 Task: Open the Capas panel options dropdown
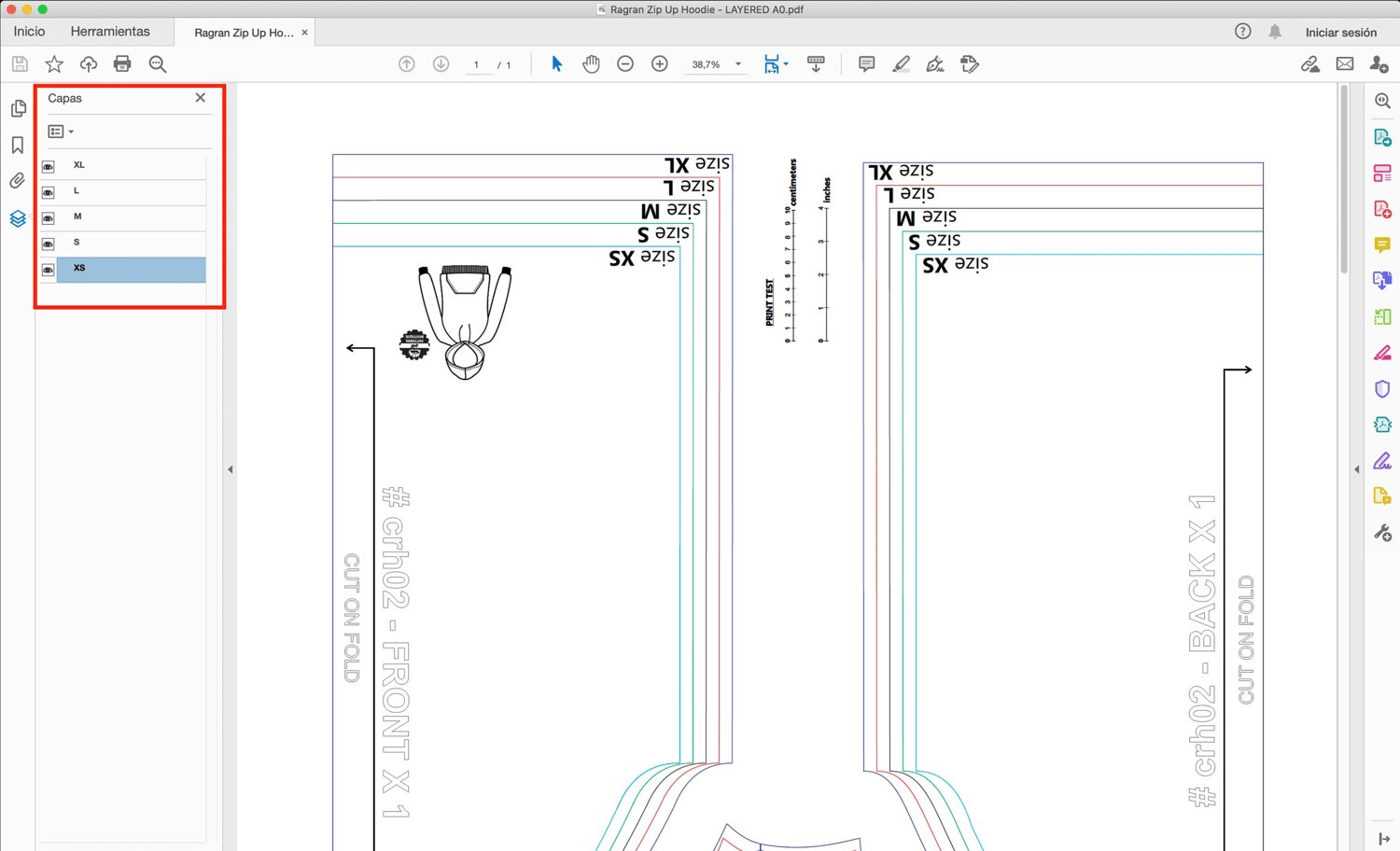[61, 132]
